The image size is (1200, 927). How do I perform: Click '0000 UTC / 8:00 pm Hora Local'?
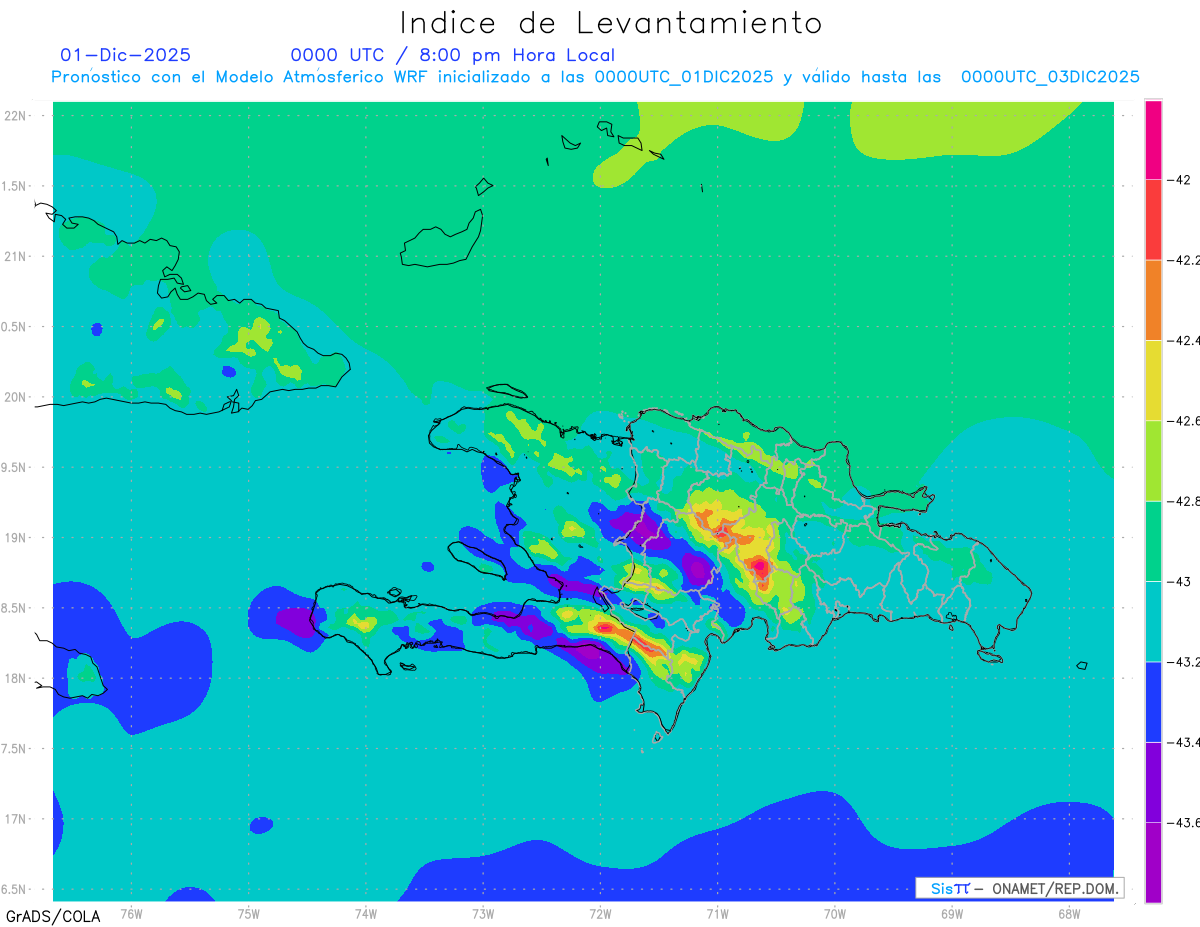coord(453,55)
